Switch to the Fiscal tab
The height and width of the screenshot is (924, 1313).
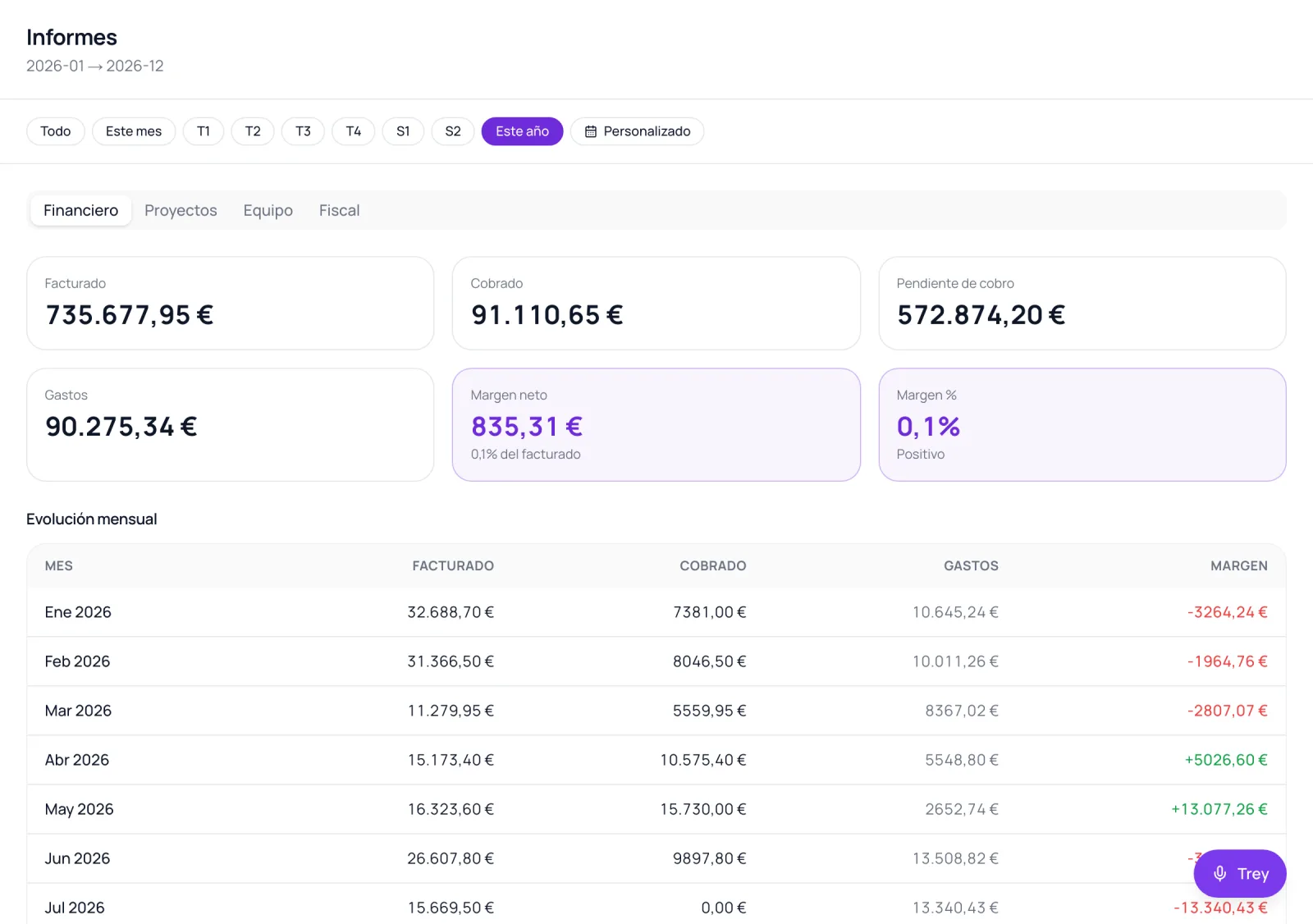340,211
